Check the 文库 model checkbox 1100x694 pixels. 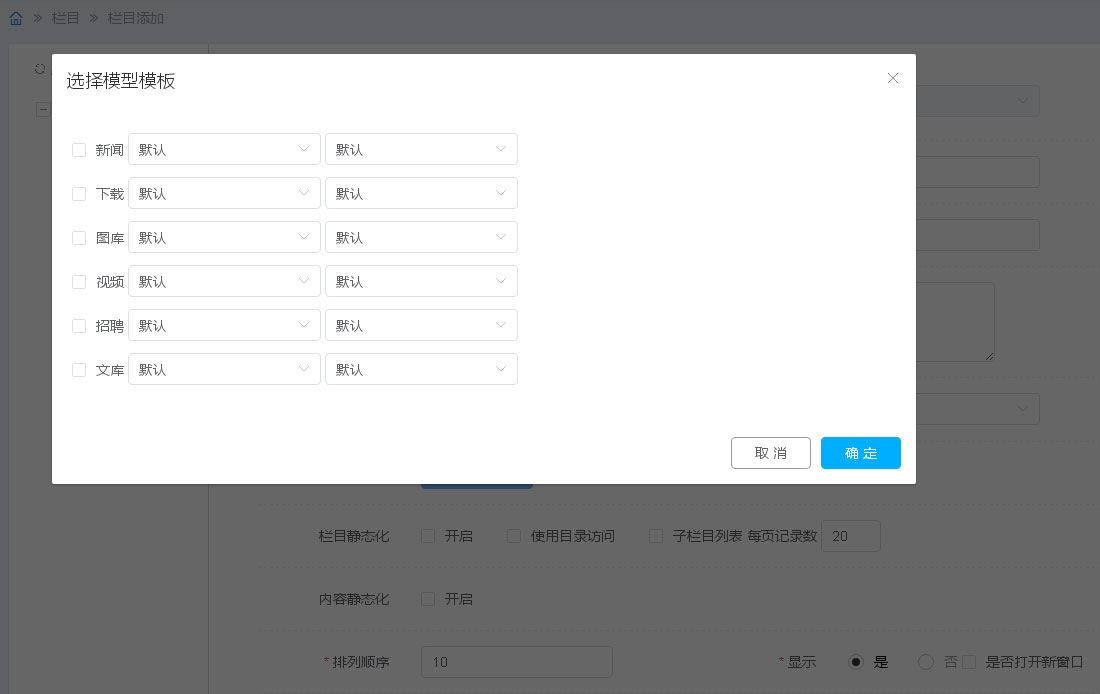pos(79,370)
